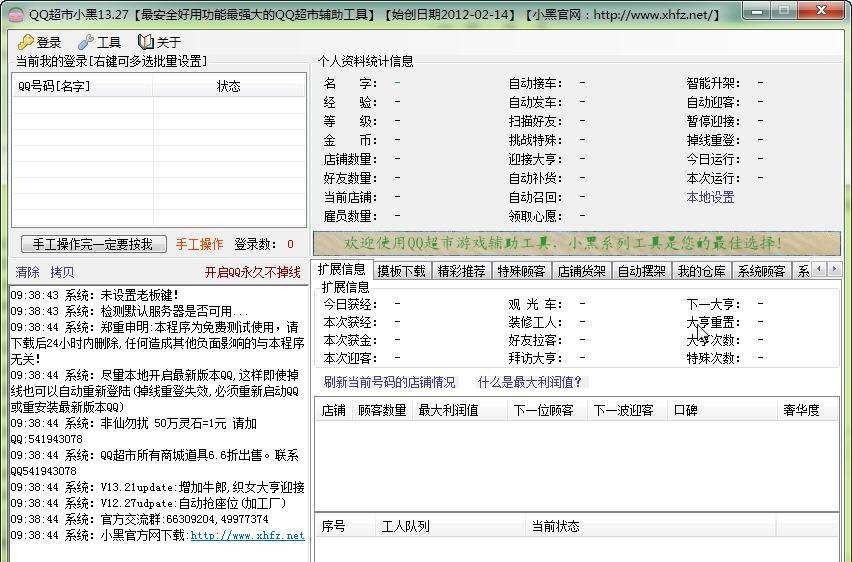Click the 自动接车 label
This screenshot has width=852, height=562.
(535, 83)
